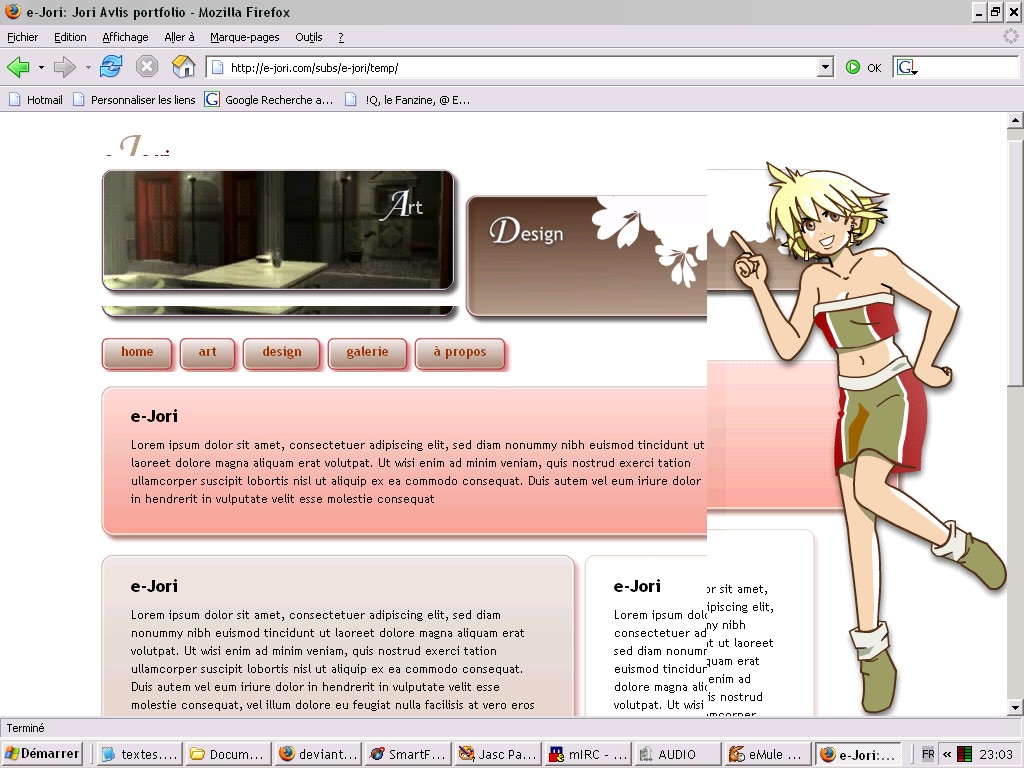Click the galerie navigation button
The width and height of the screenshot is (1024, 768).
click(x=368, y=353)
